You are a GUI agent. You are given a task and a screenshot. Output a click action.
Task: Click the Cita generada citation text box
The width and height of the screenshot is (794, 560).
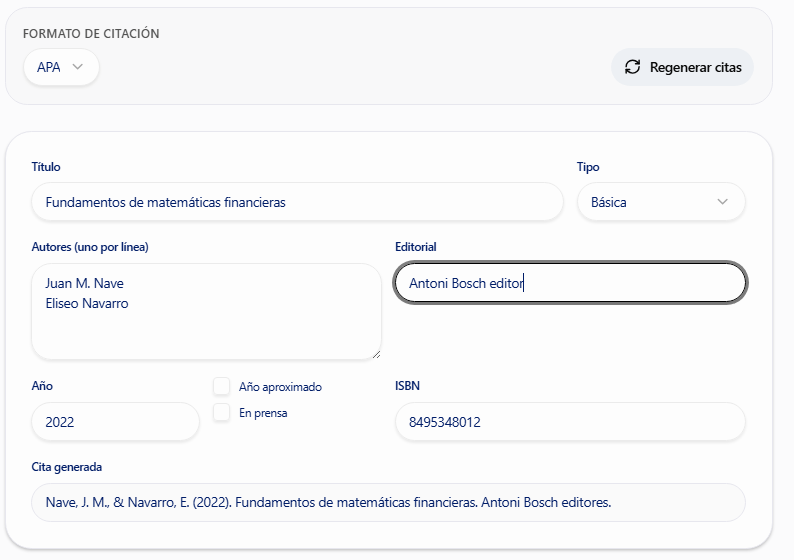(388, 502)
